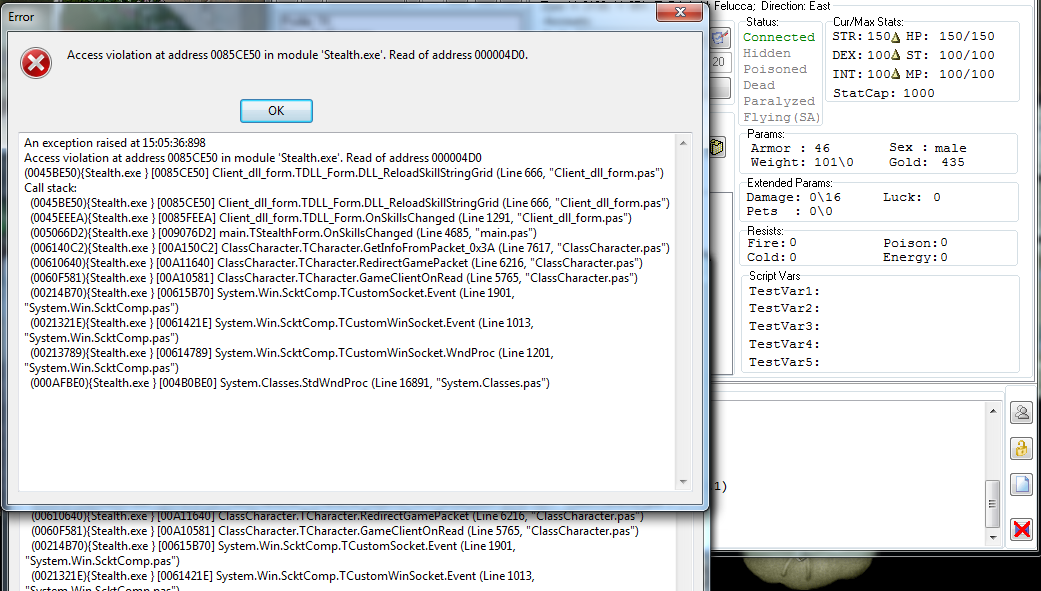Click the red error X icon
Image resolution: width=1041 pixels, height=591 pixels.
(x=36, y=63)
